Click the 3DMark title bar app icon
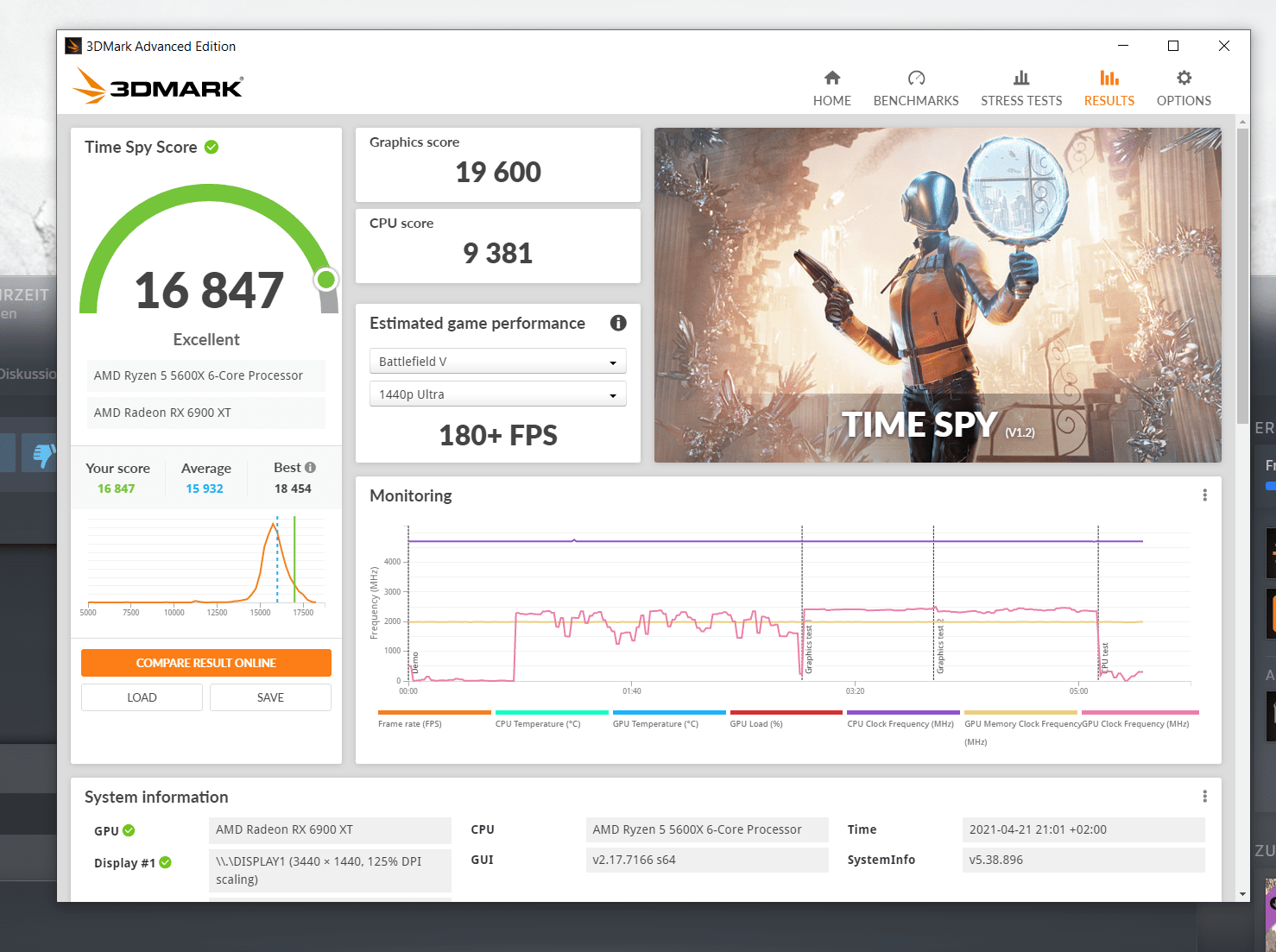 point(73,46)
